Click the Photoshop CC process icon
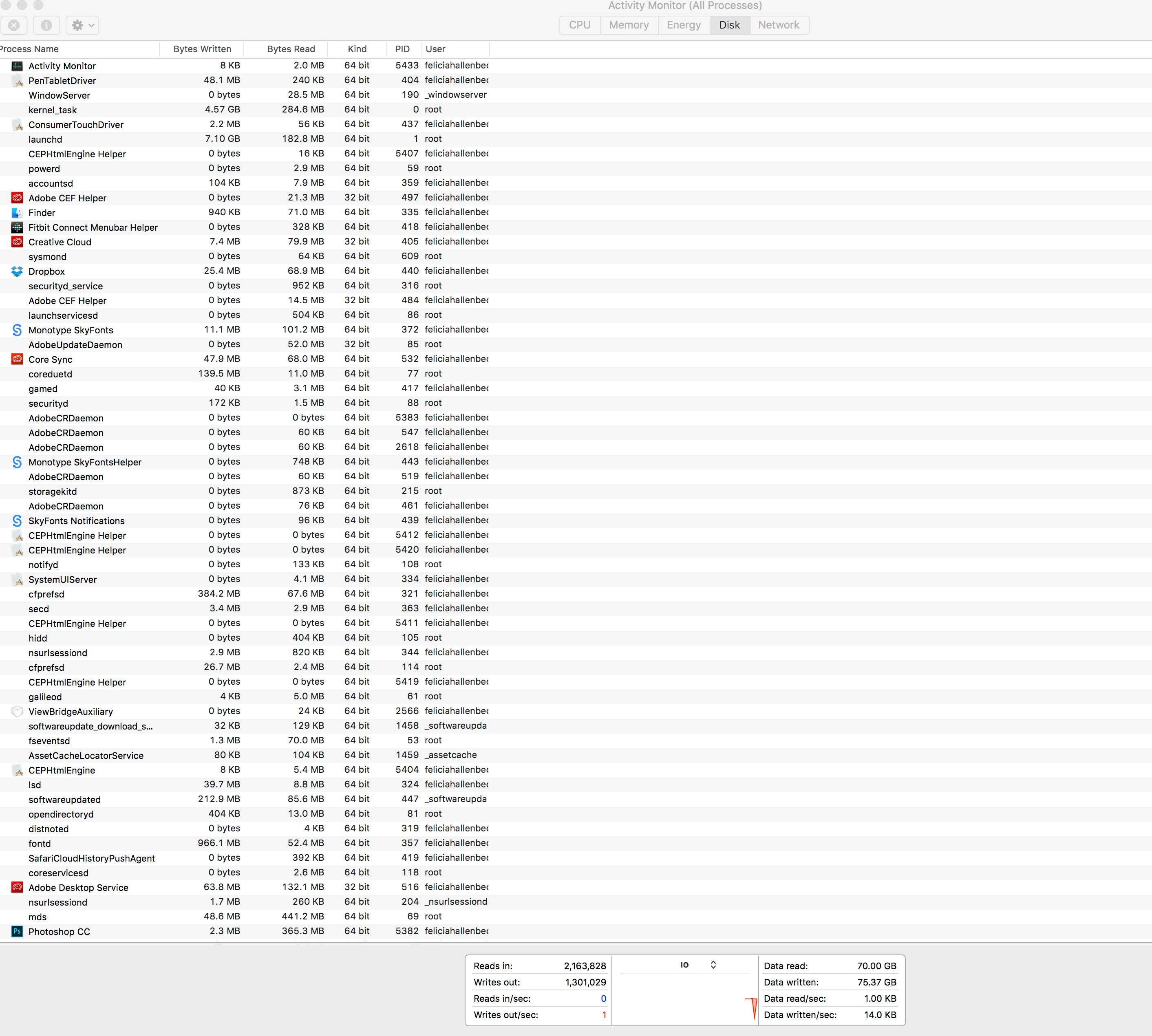Image resolution: width=1152 pixels, height=1036 pixels. (17, 931)
